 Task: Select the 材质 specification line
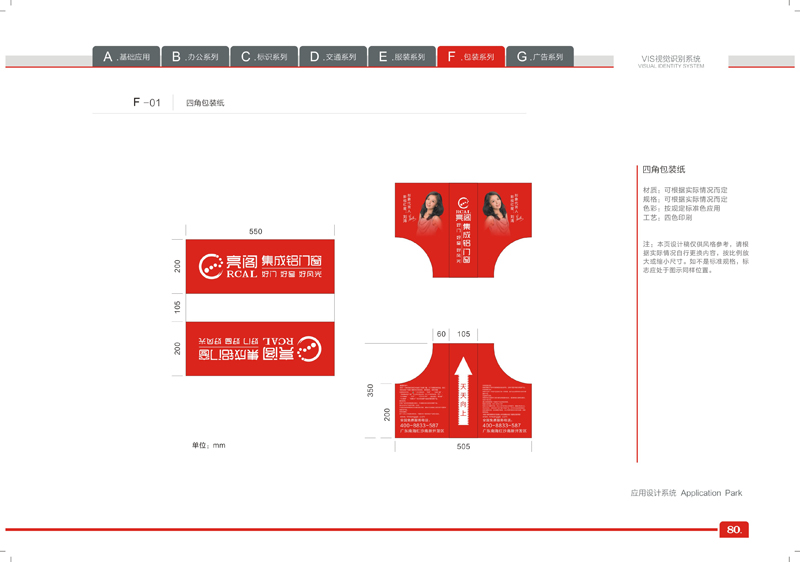coord(685,190)
